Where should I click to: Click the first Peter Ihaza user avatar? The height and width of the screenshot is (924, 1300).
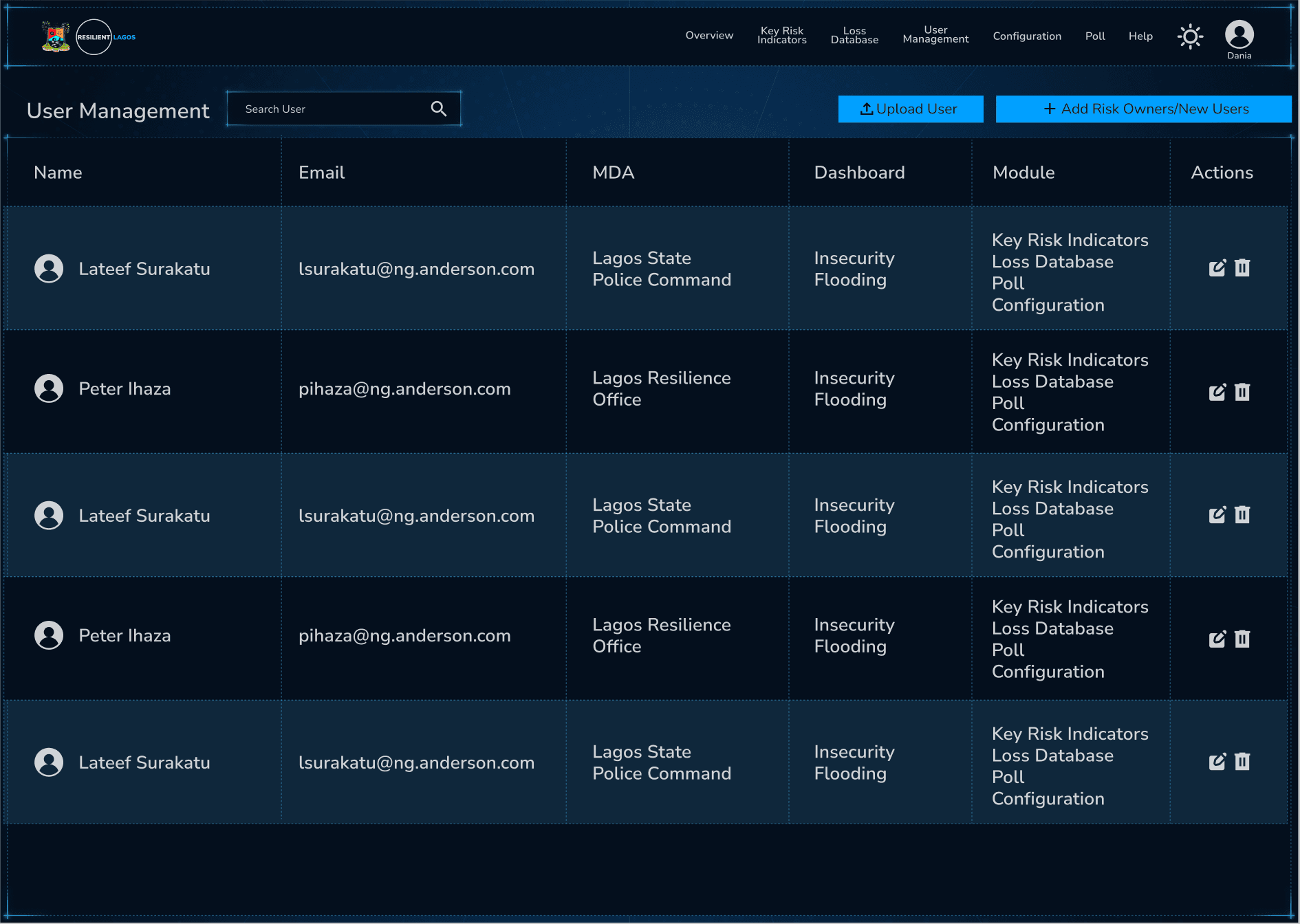click(49, 388)
